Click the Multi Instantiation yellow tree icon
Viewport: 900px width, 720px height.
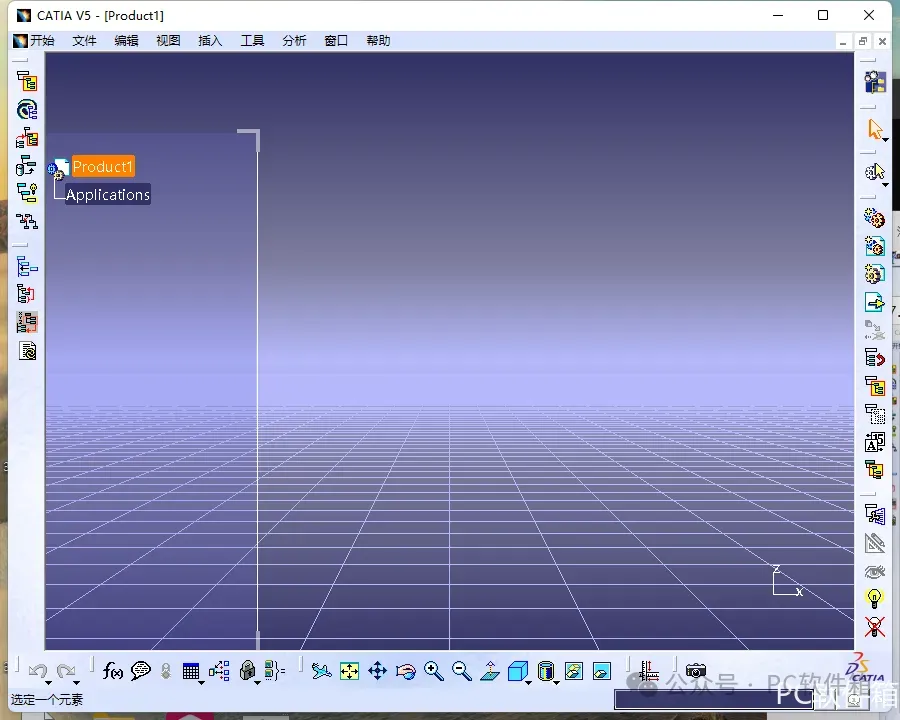click(874, 470)
